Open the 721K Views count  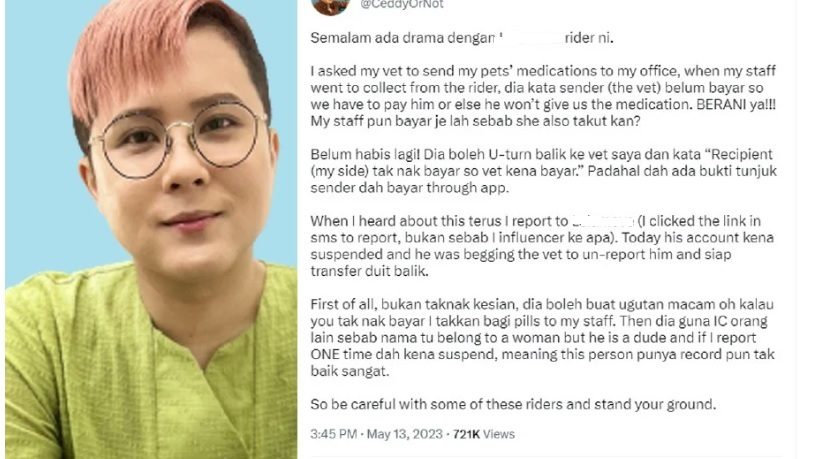tap(483, 434)
